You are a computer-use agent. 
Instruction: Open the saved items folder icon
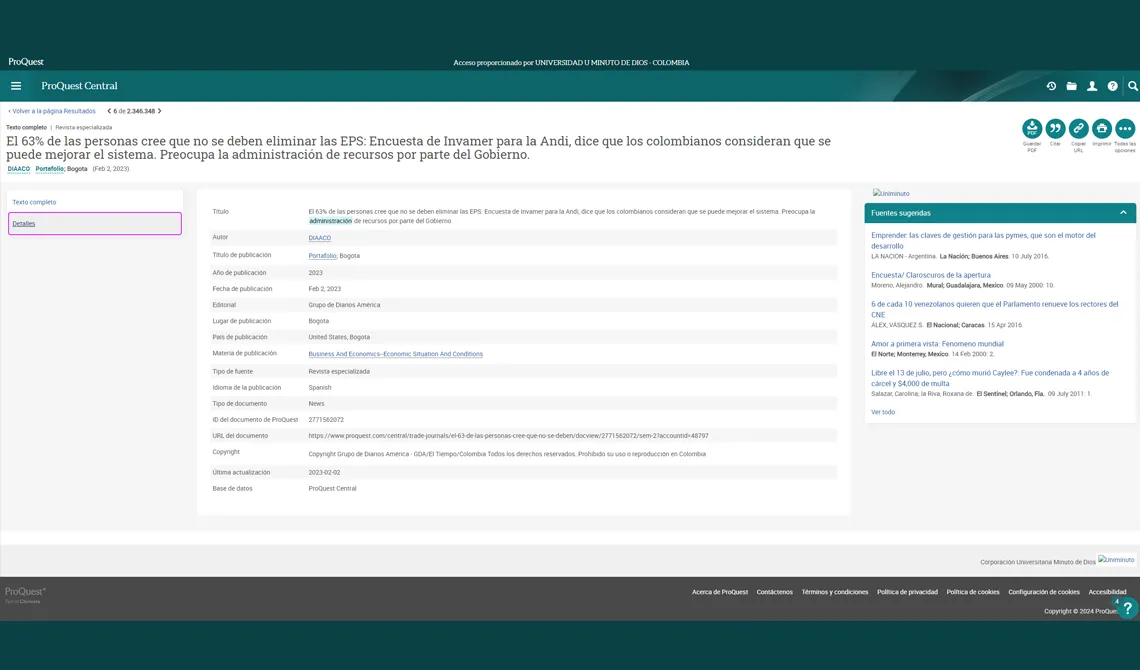point(1072,86)
